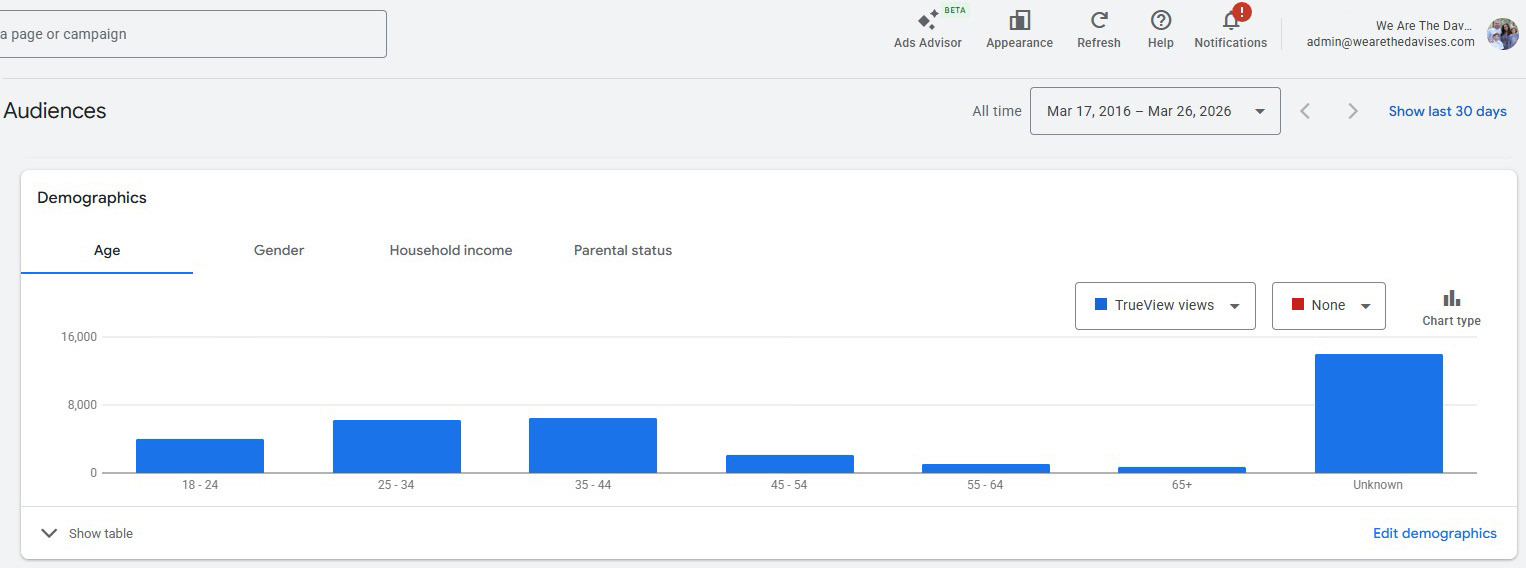Open the TrueView views metric dropdown

pyautogui.click(x=1164, y=306)
